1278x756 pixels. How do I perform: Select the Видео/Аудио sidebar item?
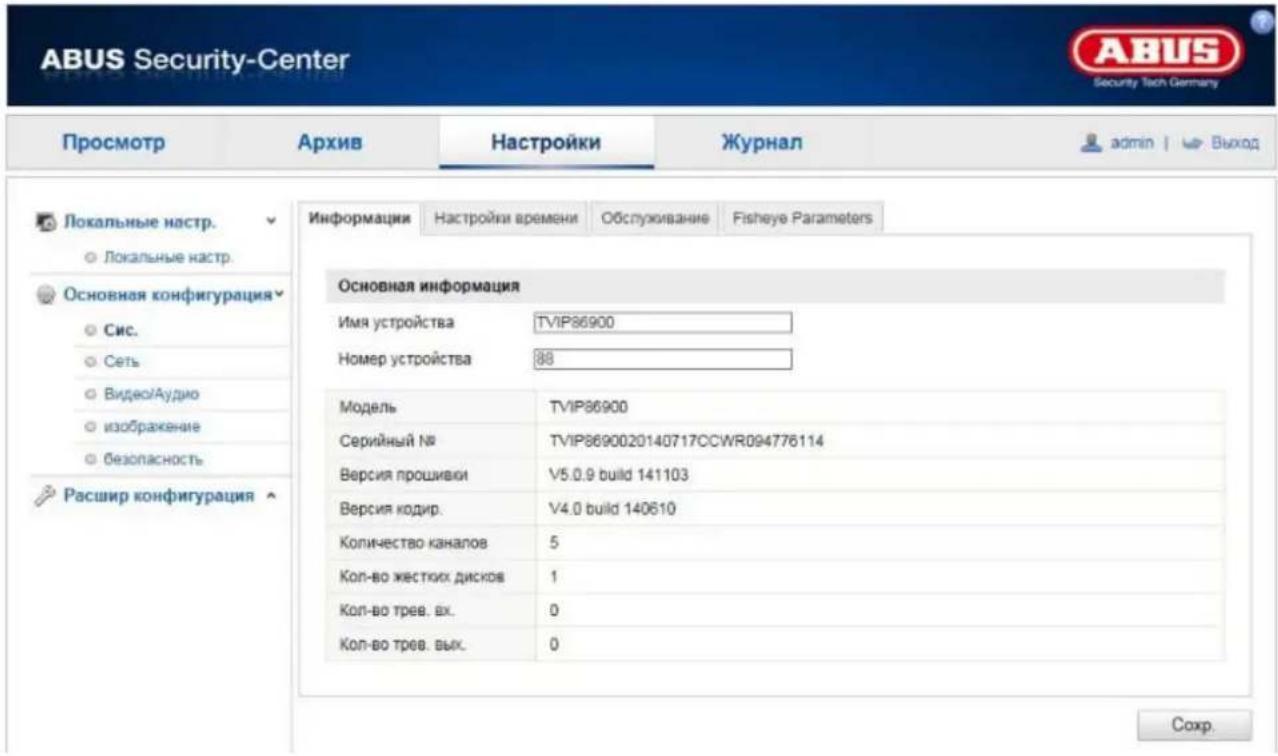tap(151, 394)
